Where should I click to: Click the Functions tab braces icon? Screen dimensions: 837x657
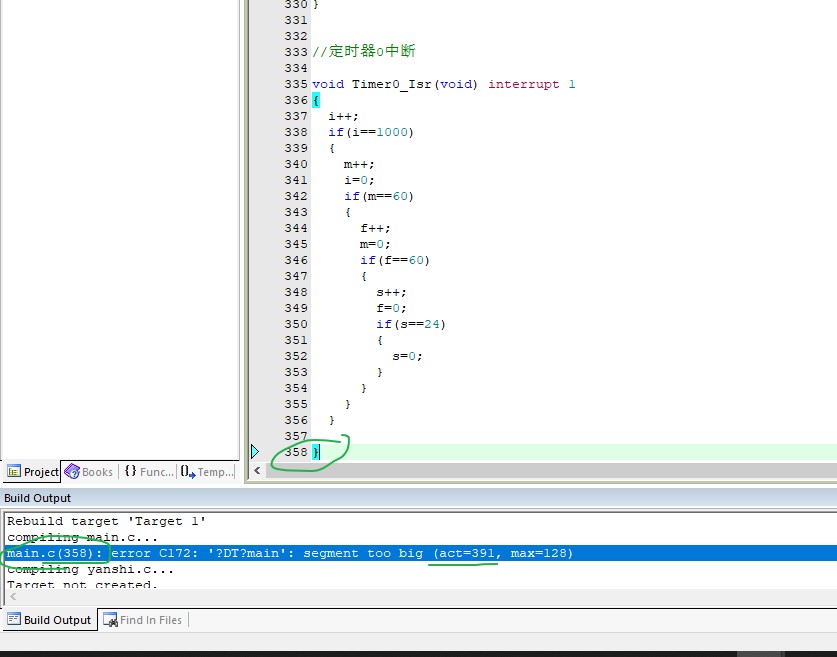click(130, 471)
